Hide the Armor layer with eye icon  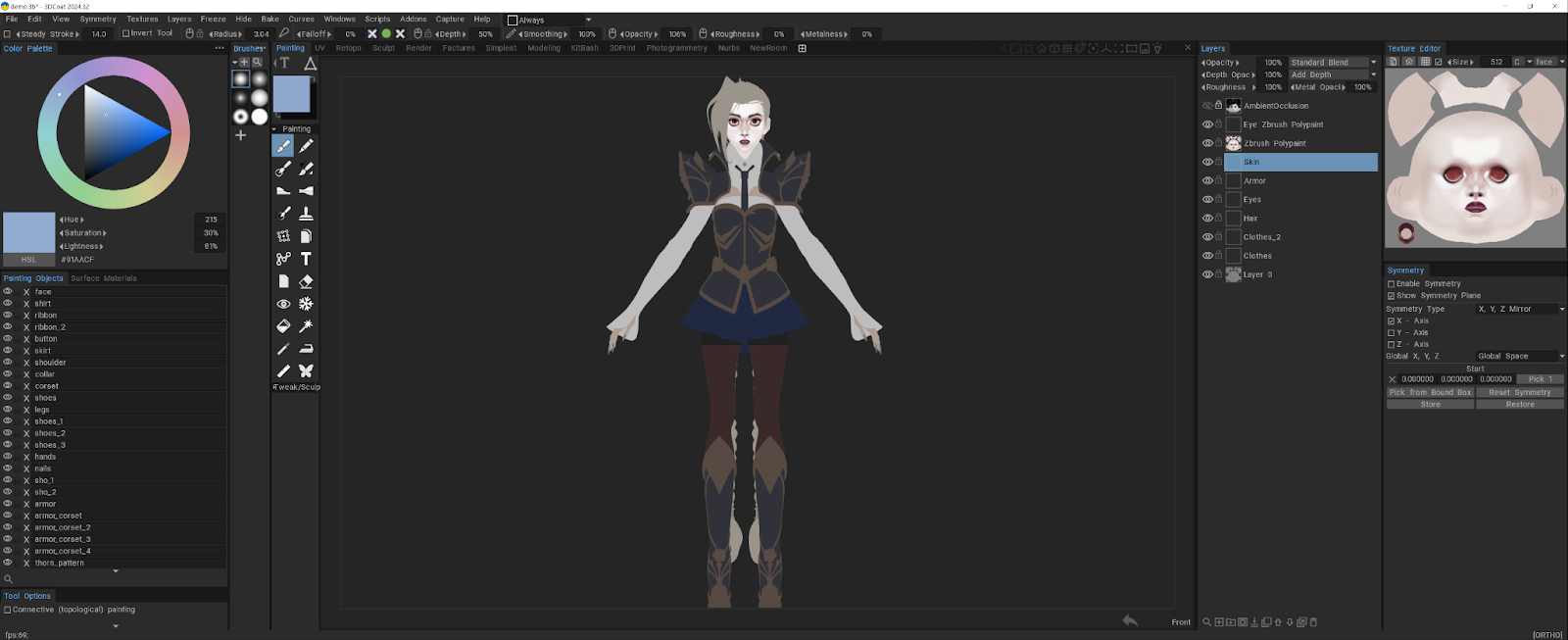pos(1207,180)
